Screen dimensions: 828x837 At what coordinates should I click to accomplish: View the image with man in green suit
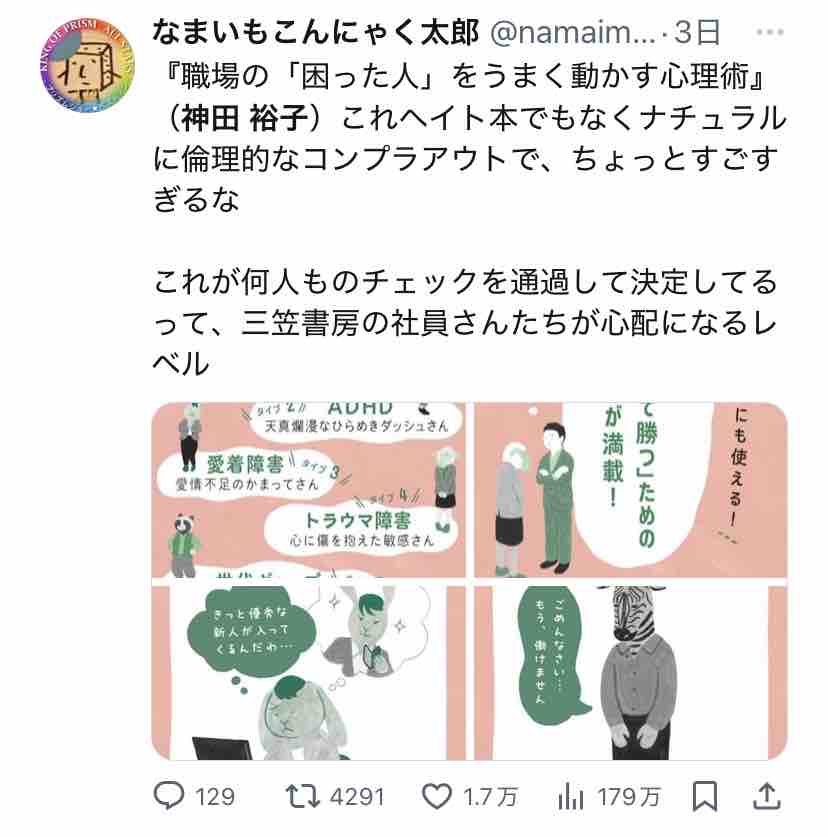(631, 489)
